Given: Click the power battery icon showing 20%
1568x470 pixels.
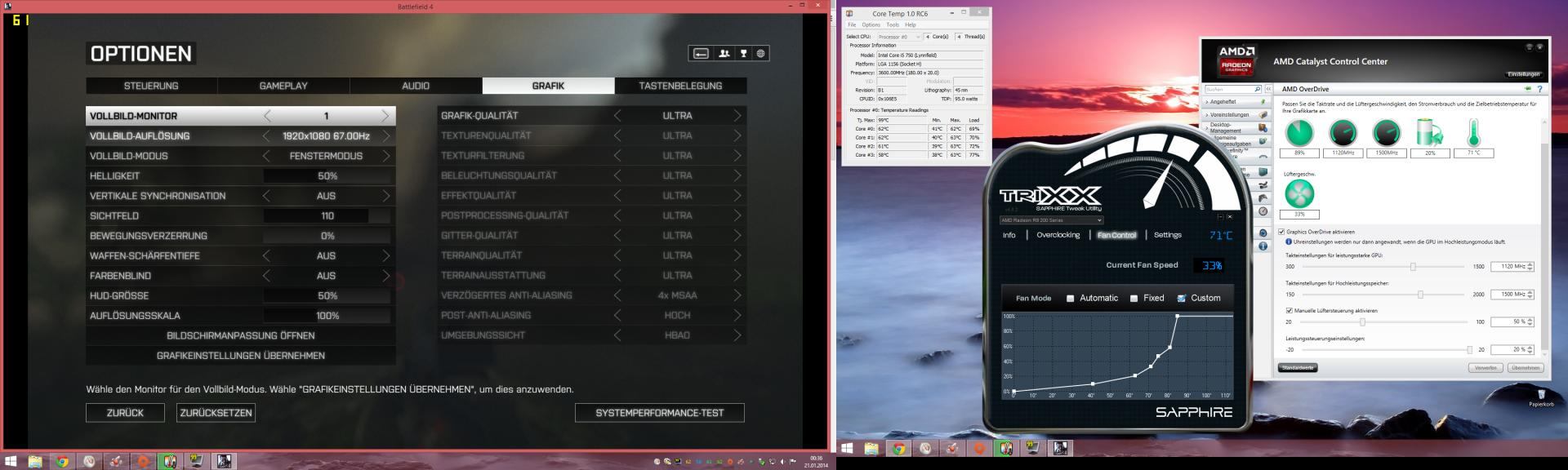Looking at the screenshot, I should tap(1429, 132).
